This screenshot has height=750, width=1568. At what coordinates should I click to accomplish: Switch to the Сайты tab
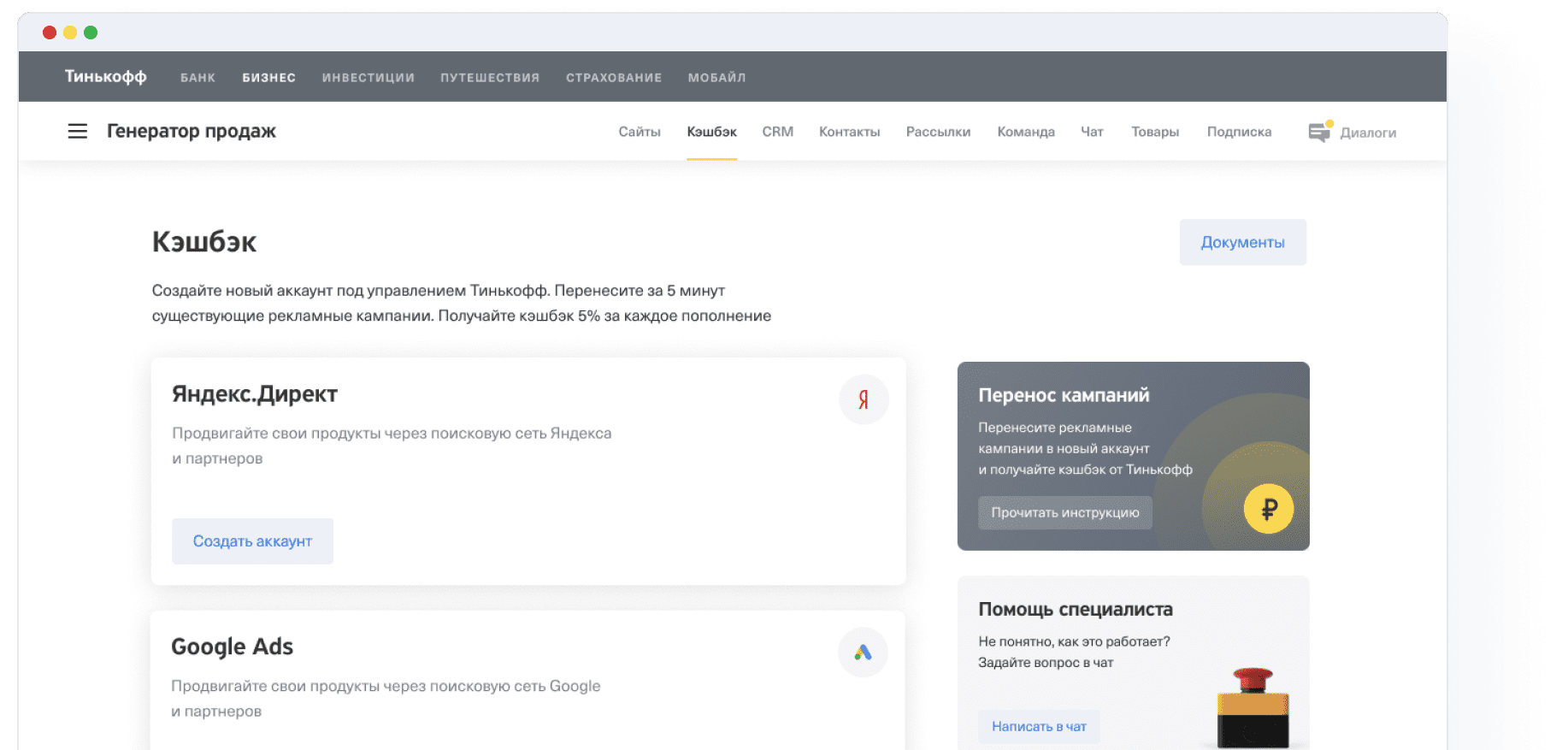click(640, 132)
